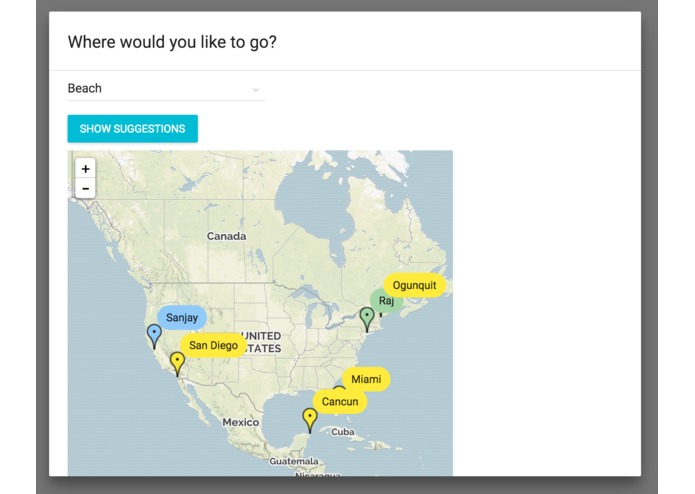The height and width of the screenshot is (494, 695).
Task: Select the Cancun suggestion label
Action: pyautogui.click(x=340, y=402)
